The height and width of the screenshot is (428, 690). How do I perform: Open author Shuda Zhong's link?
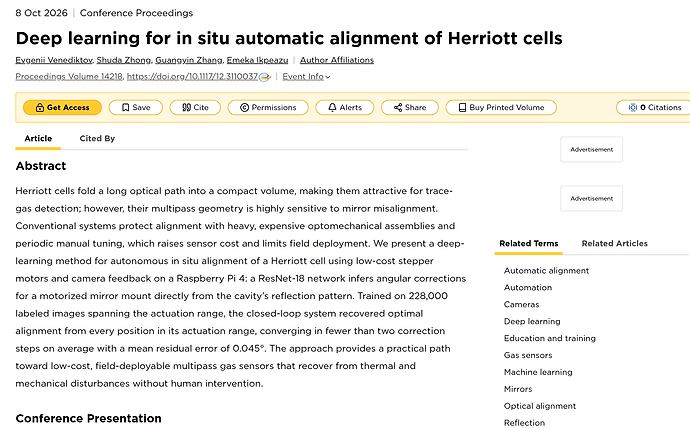point(124,60)
